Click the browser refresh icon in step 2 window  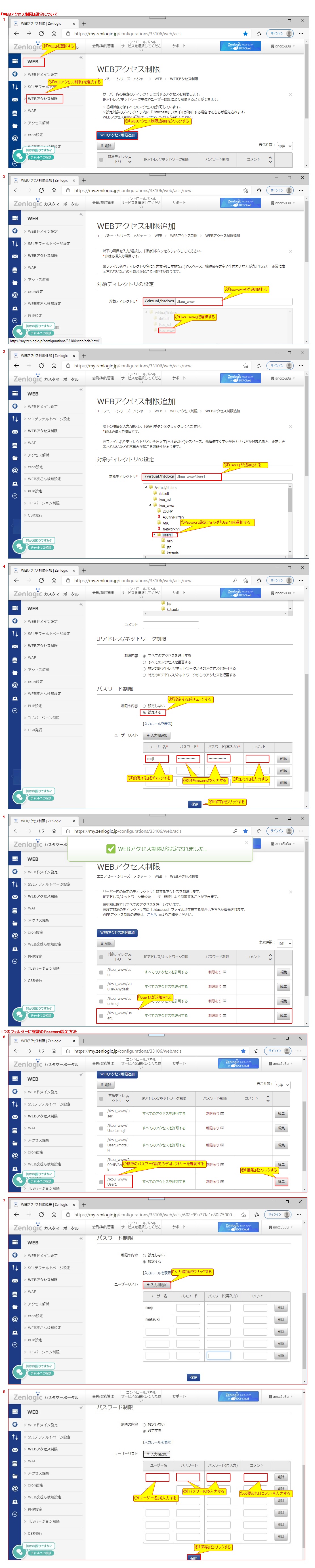(x=41, y=191)
